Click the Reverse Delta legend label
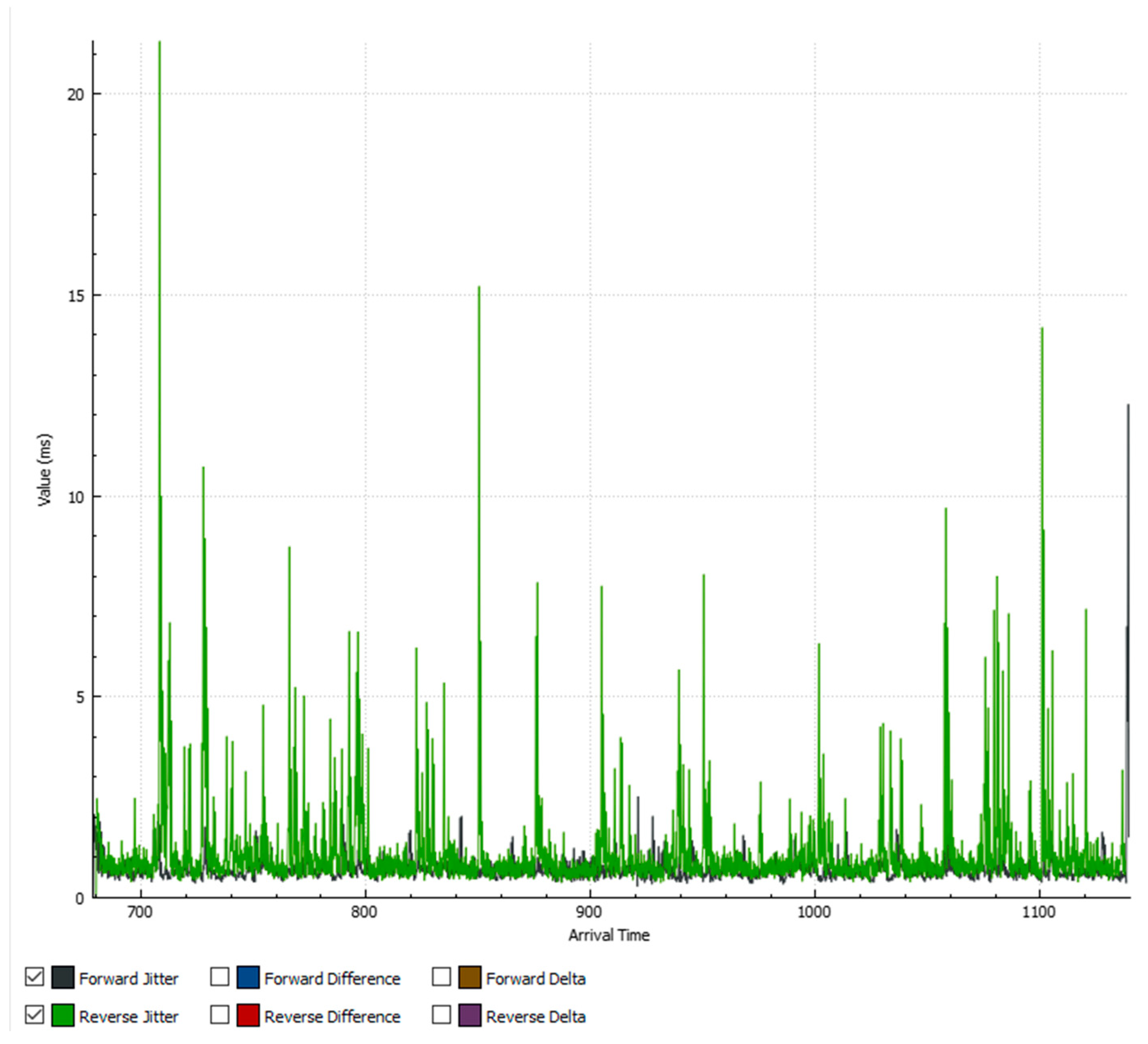 (535, 1017)
